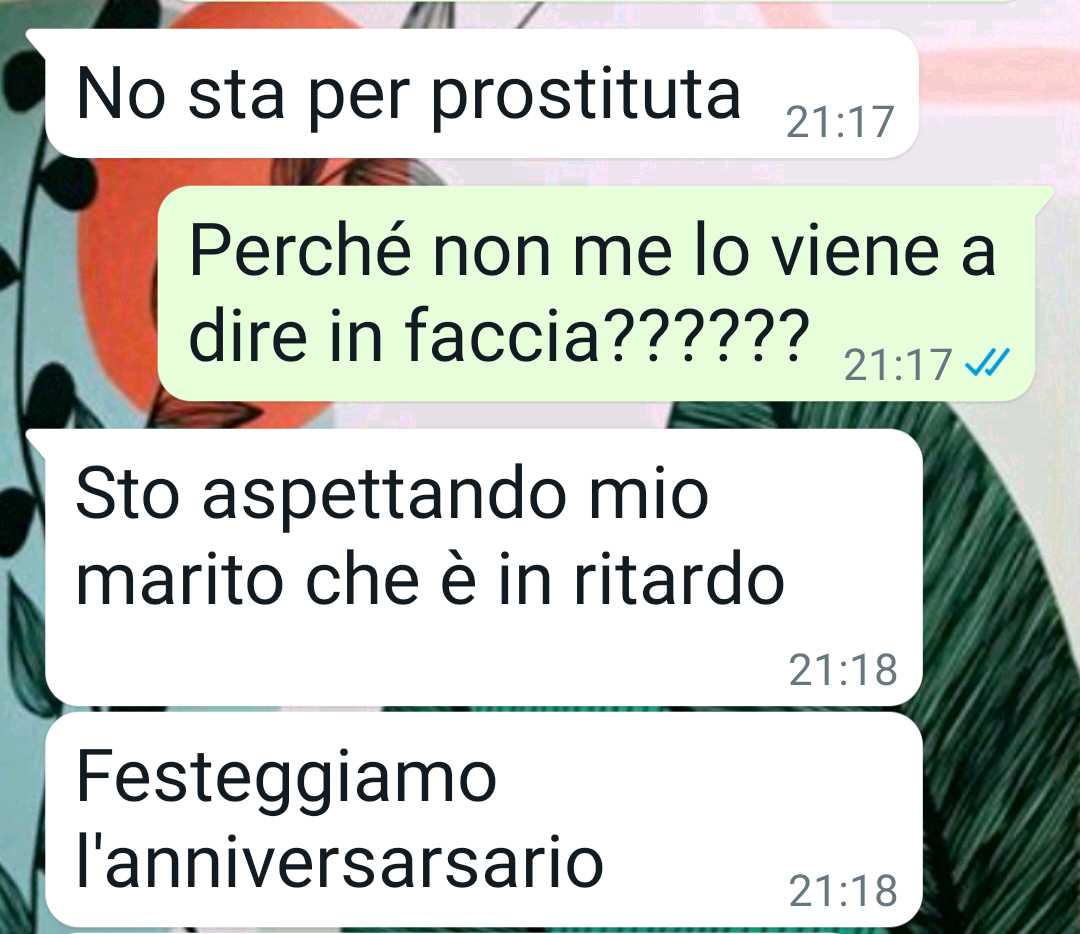Tap the empty space below "in ritardo" text

tap(413, 661)
